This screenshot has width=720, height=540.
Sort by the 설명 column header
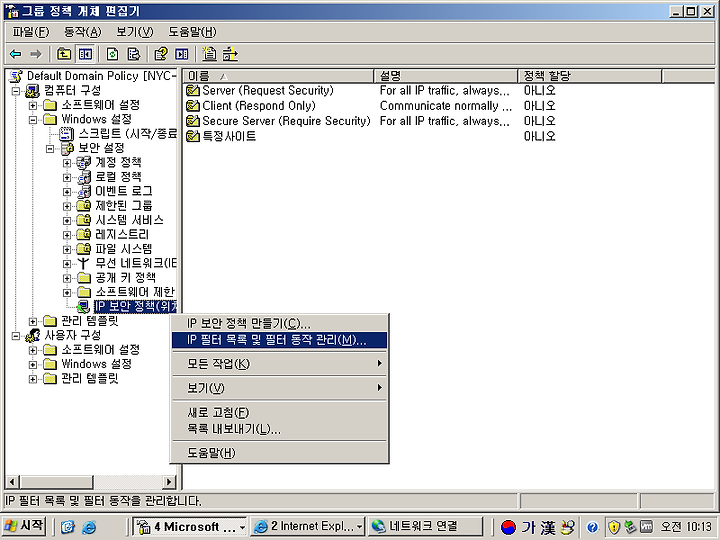[446, 76]
